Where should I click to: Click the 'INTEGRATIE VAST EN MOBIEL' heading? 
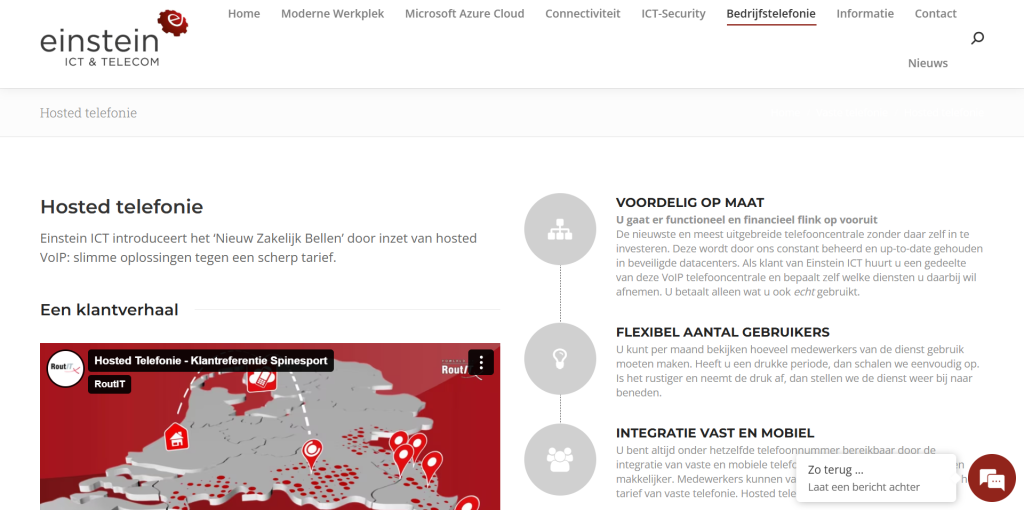point(715,433)
